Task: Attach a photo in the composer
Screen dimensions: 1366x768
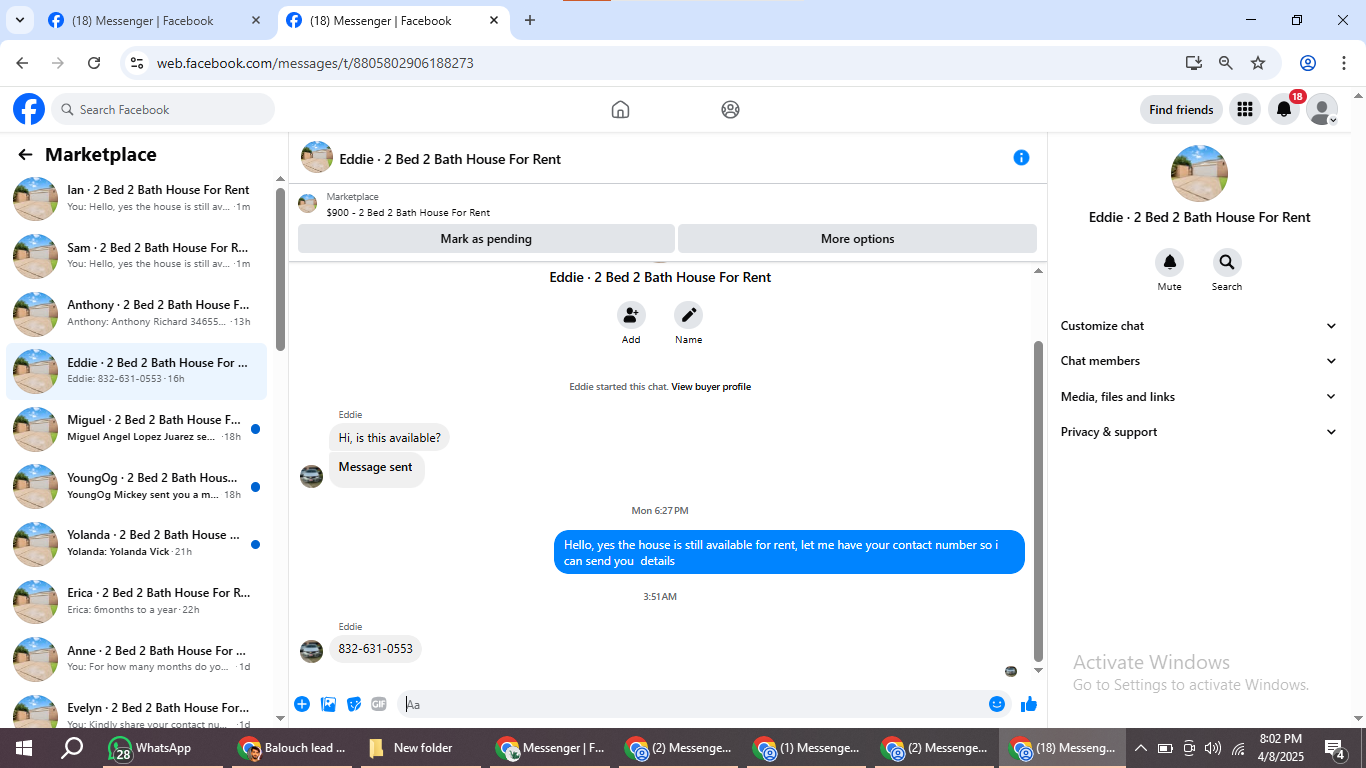Action: (x=328, y=705)
